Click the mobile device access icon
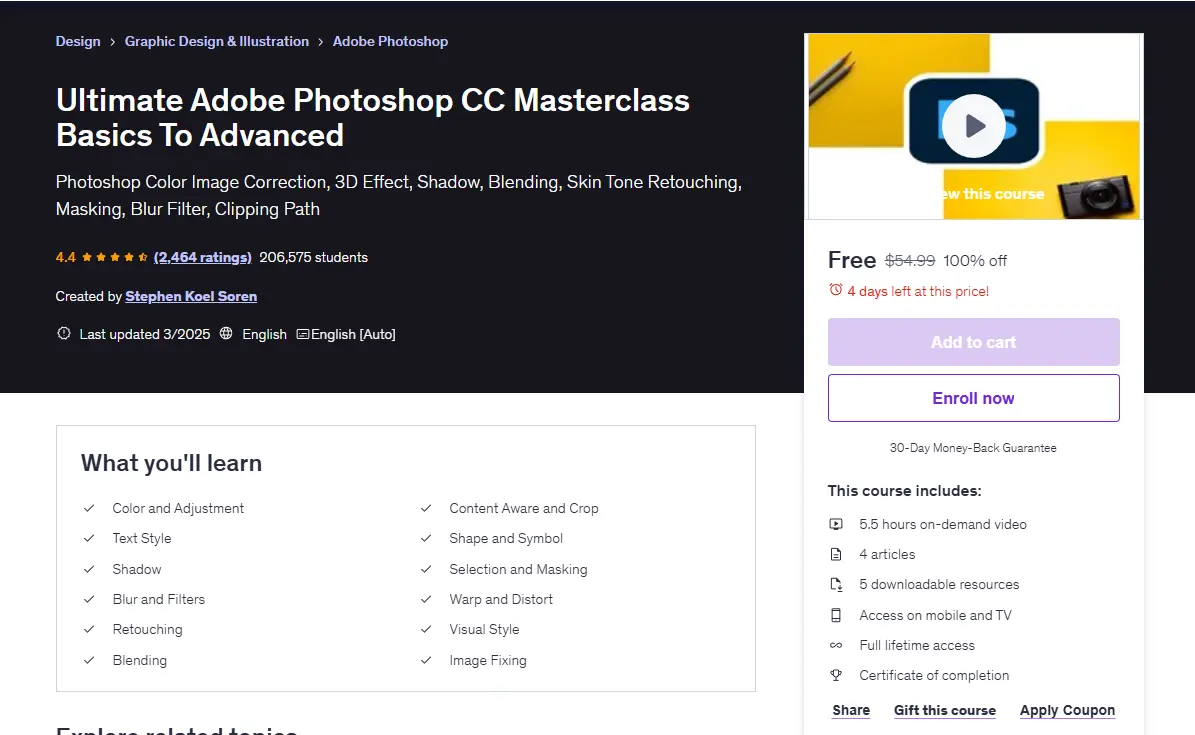 pyautogui.click(x=836, y=615)
